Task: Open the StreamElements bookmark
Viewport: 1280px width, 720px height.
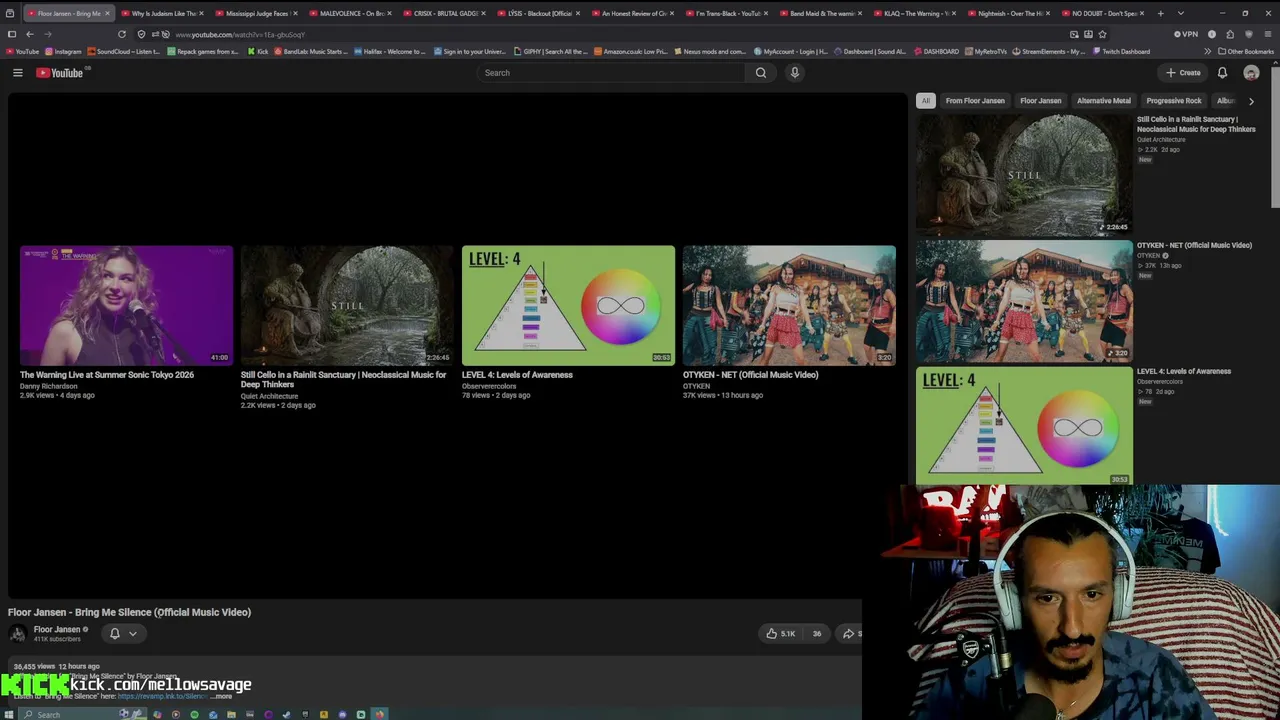Action: click(x=1049, y=51)
